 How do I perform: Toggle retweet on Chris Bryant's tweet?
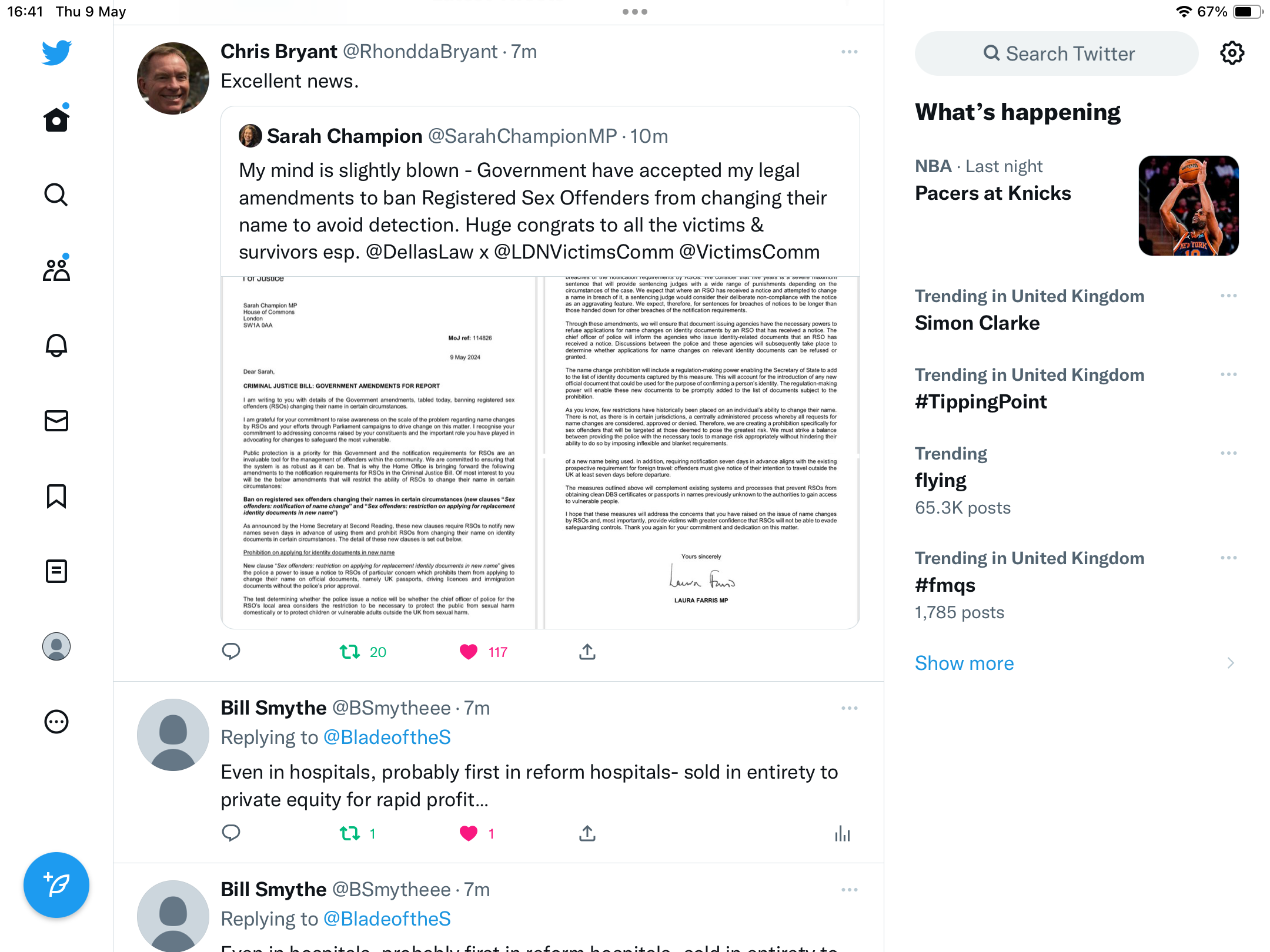point(350,652)
